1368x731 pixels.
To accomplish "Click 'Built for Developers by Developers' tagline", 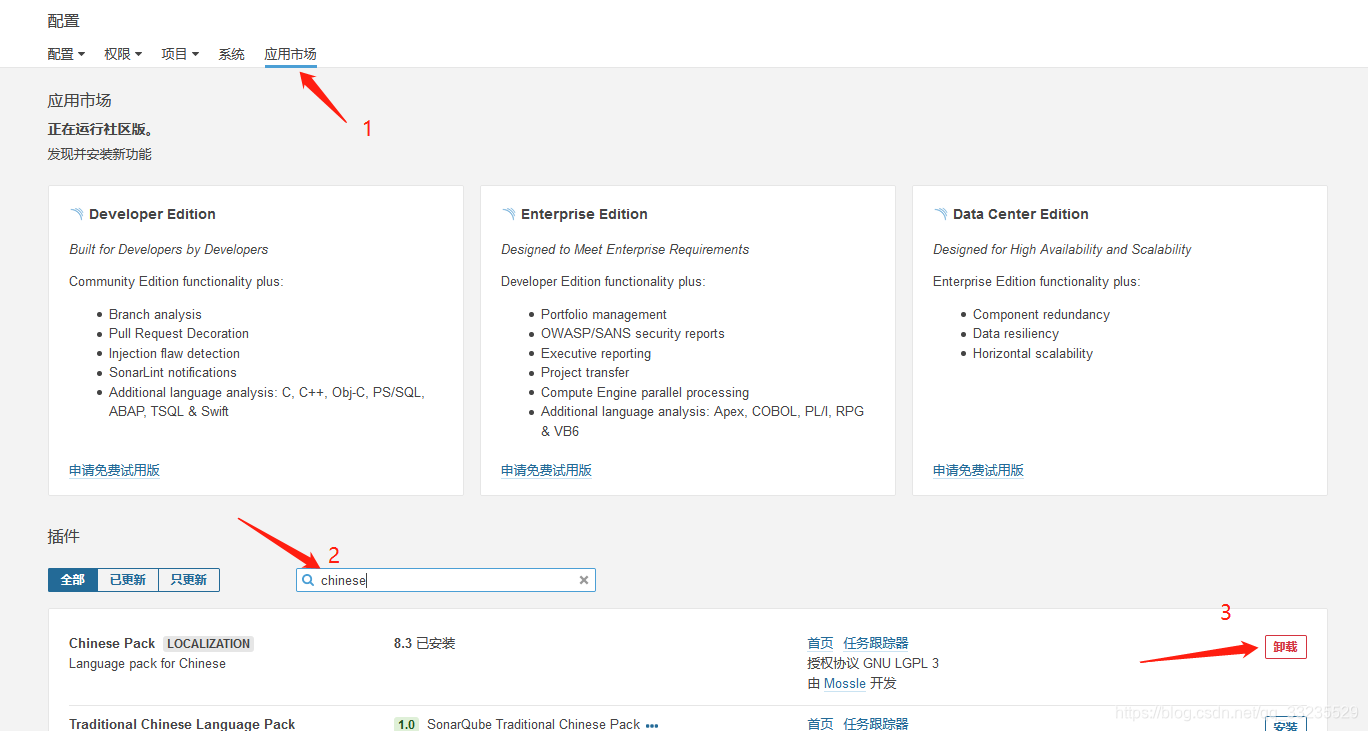I will coord(168,249).
